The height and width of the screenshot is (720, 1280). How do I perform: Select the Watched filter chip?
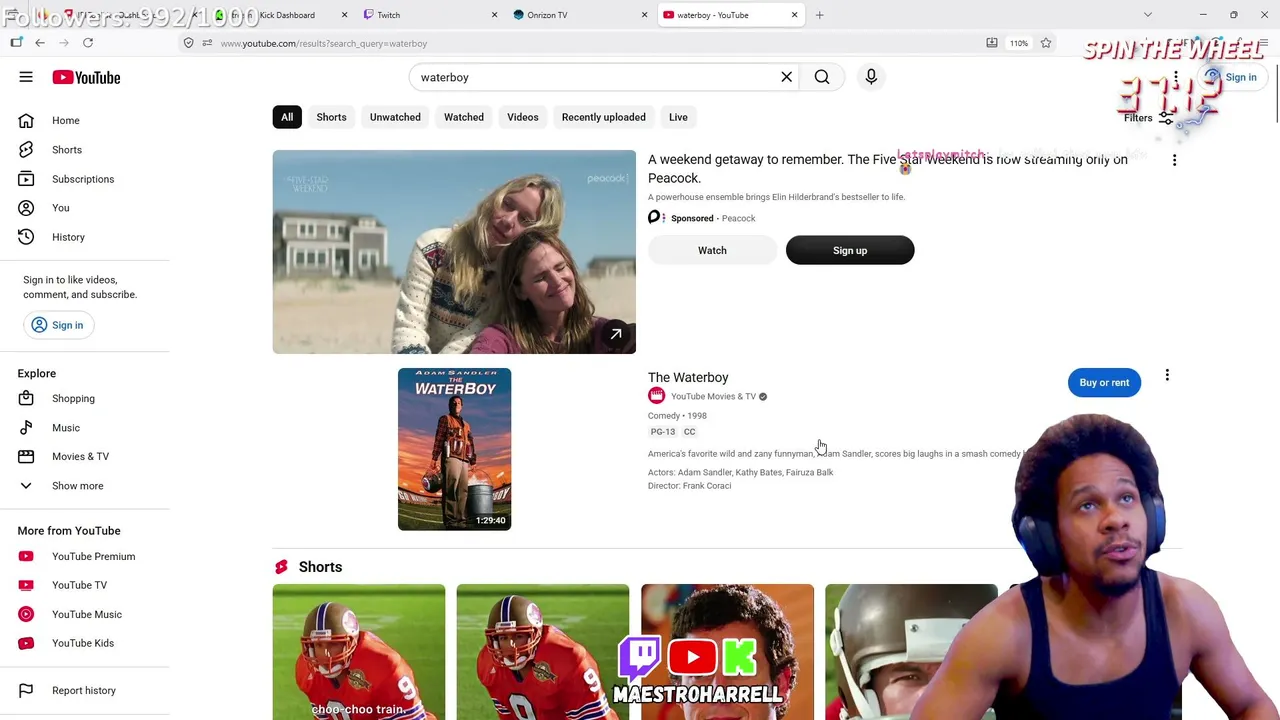[464, 117]
